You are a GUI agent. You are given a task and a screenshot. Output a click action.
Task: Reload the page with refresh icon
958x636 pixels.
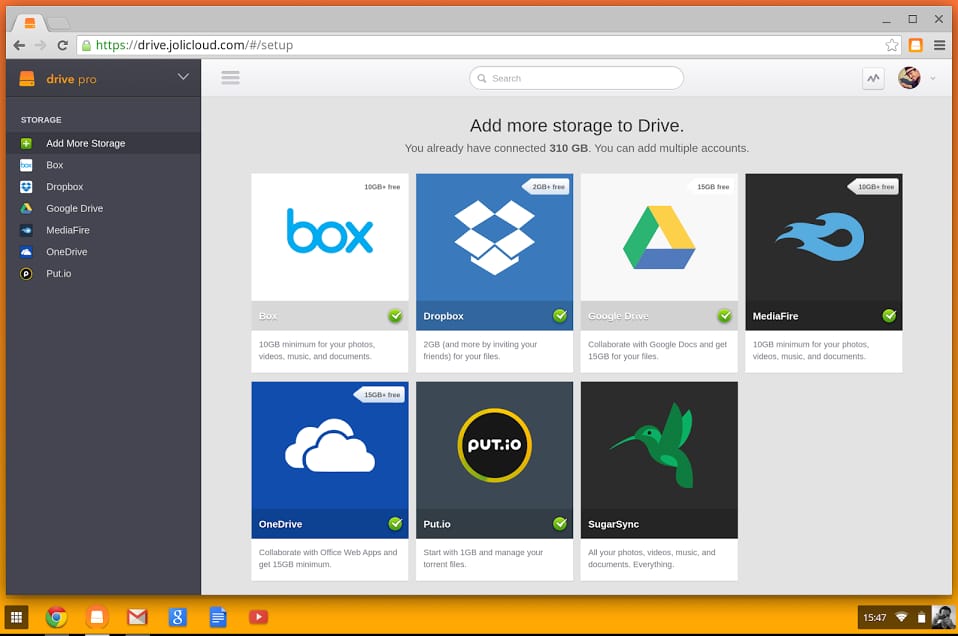[62, 45]
